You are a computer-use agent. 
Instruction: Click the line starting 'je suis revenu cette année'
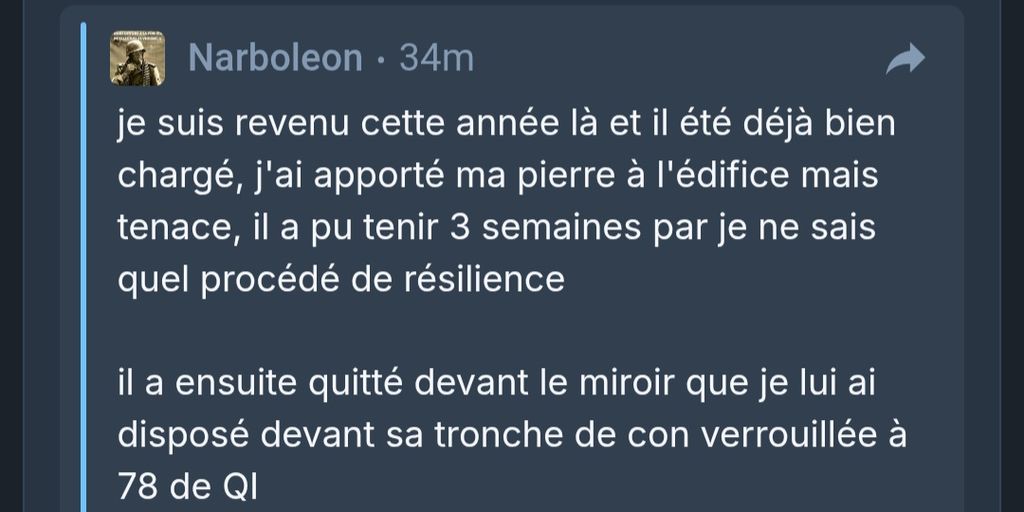506,125
